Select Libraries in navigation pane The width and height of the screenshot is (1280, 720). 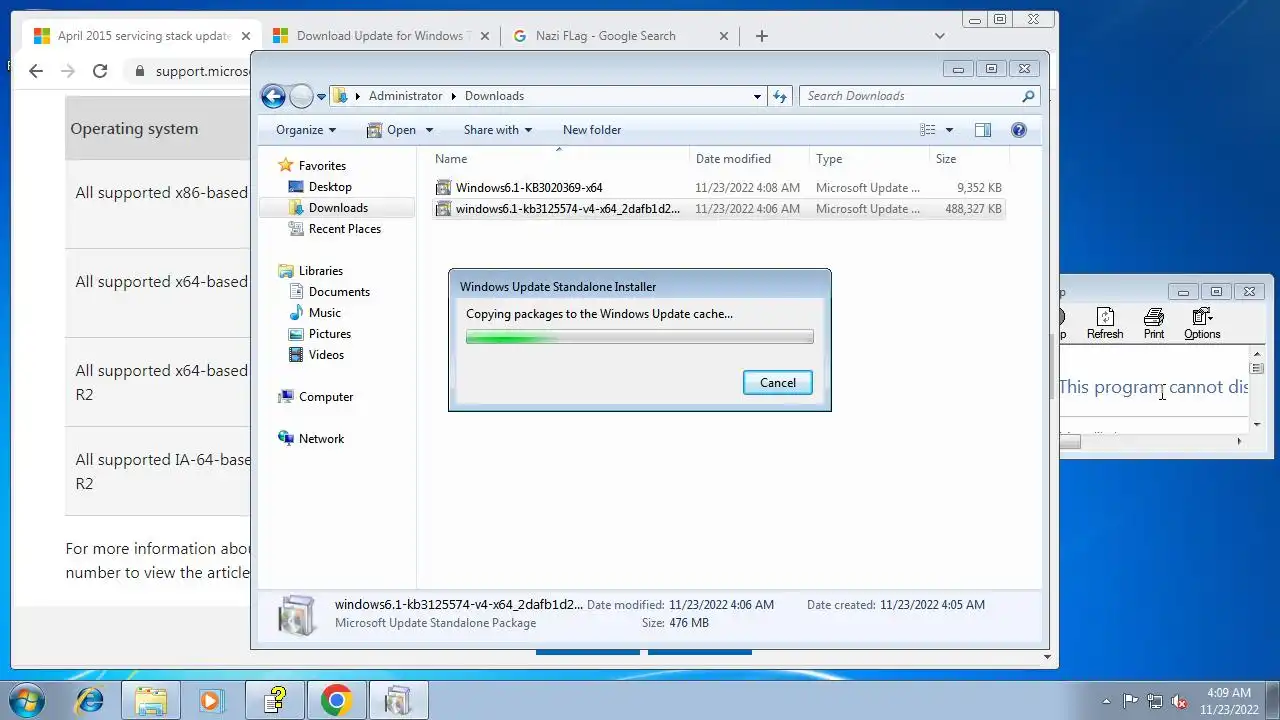coord(320,271)
